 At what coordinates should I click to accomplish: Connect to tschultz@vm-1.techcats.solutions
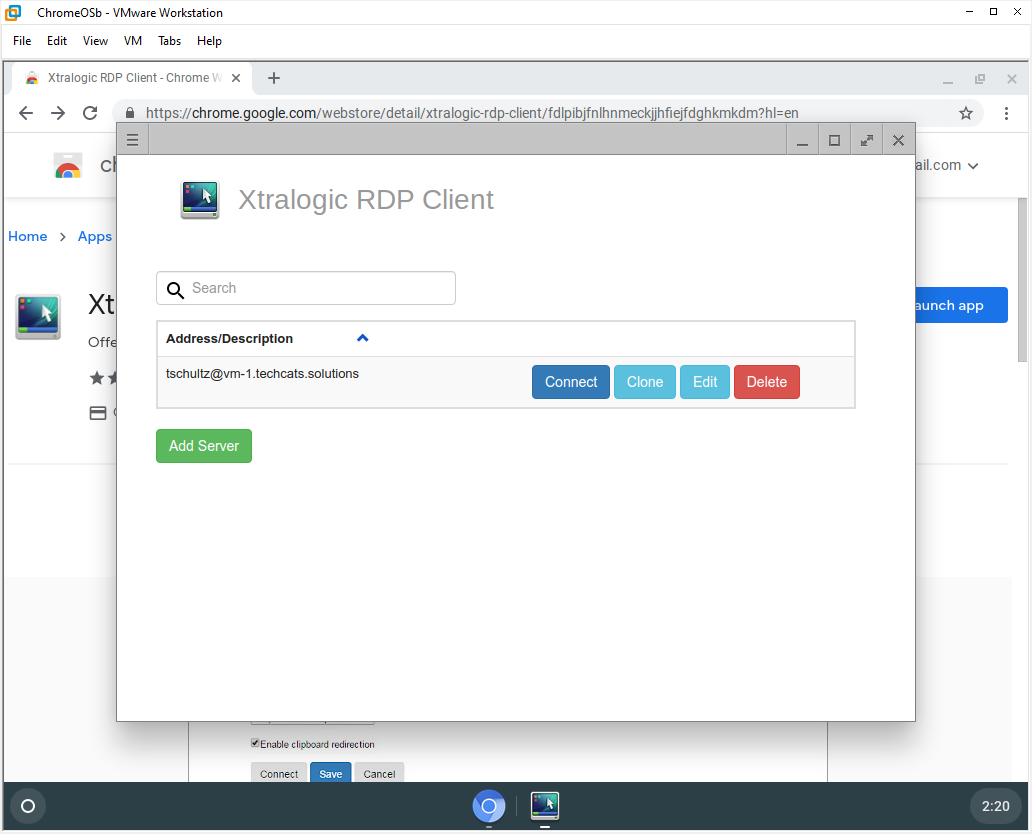tap(571, 382)
